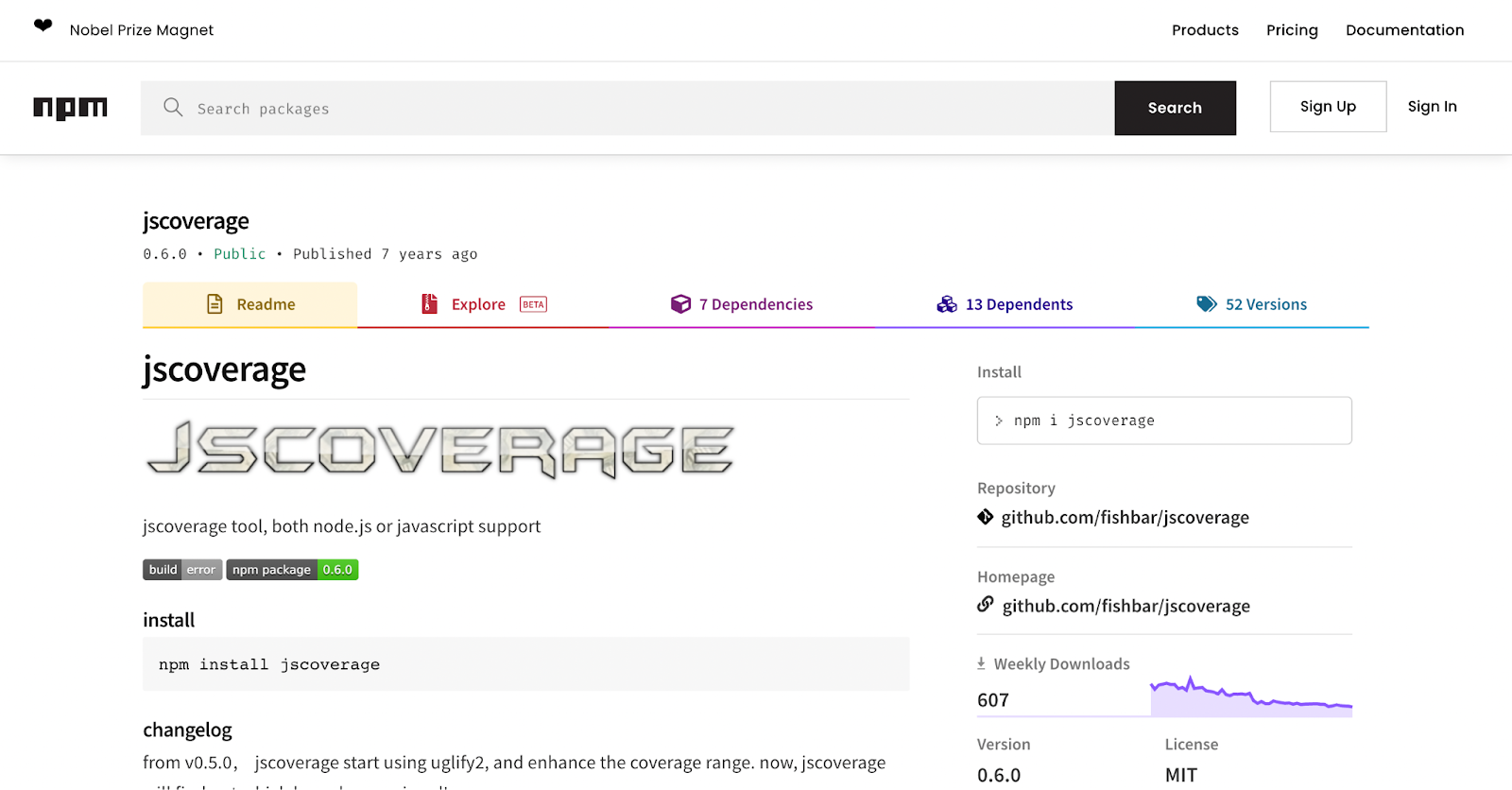The height and width of the screenshot is (790, 1512).
Task: Open the Homepage github.com/fishbar/jscoverage link
Action: tap(1125, 606)
